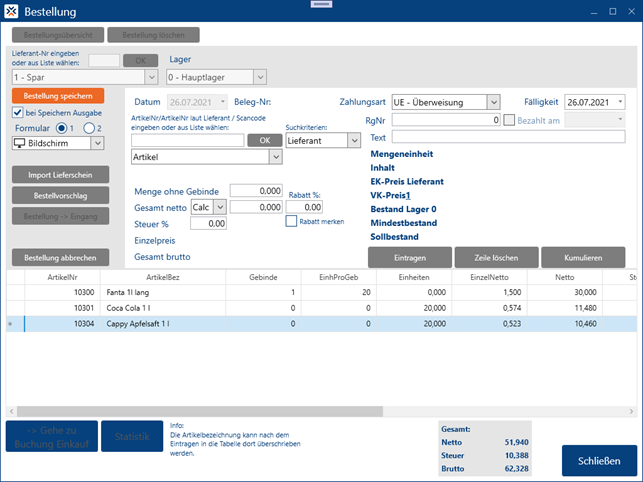Select Formular option 1 radio button

62,128
